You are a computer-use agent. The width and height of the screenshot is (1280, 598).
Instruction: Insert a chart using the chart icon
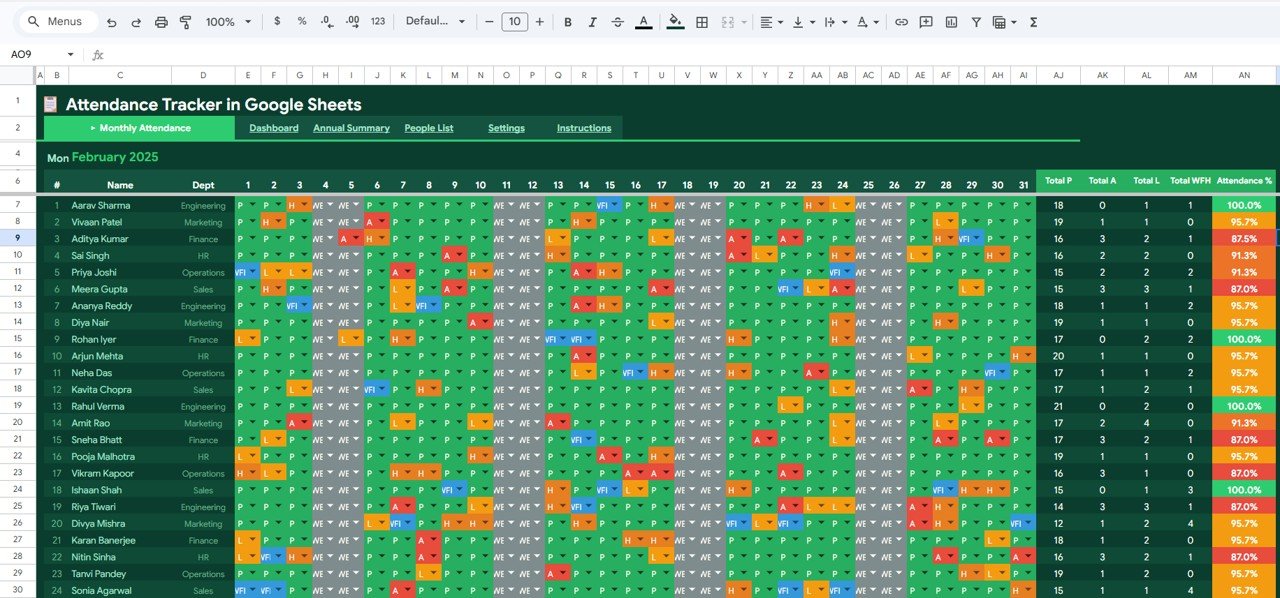tap(951, 22)
